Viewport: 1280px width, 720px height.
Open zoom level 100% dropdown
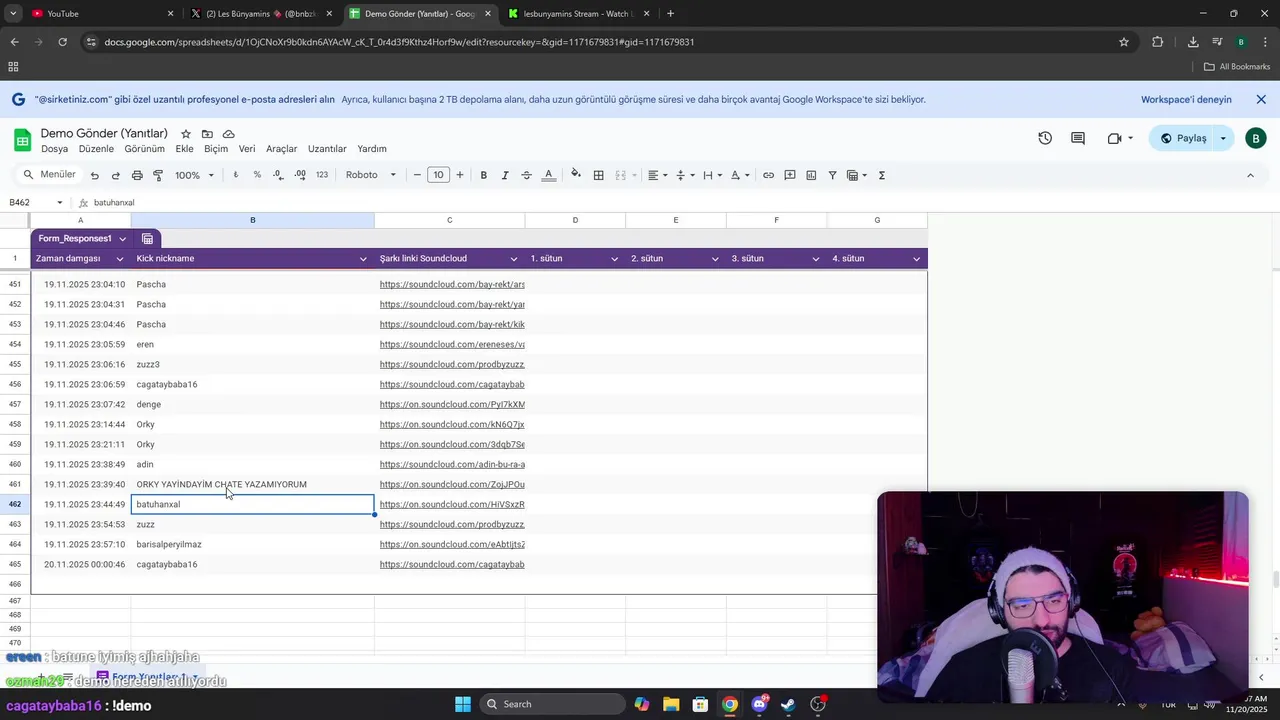195,175
